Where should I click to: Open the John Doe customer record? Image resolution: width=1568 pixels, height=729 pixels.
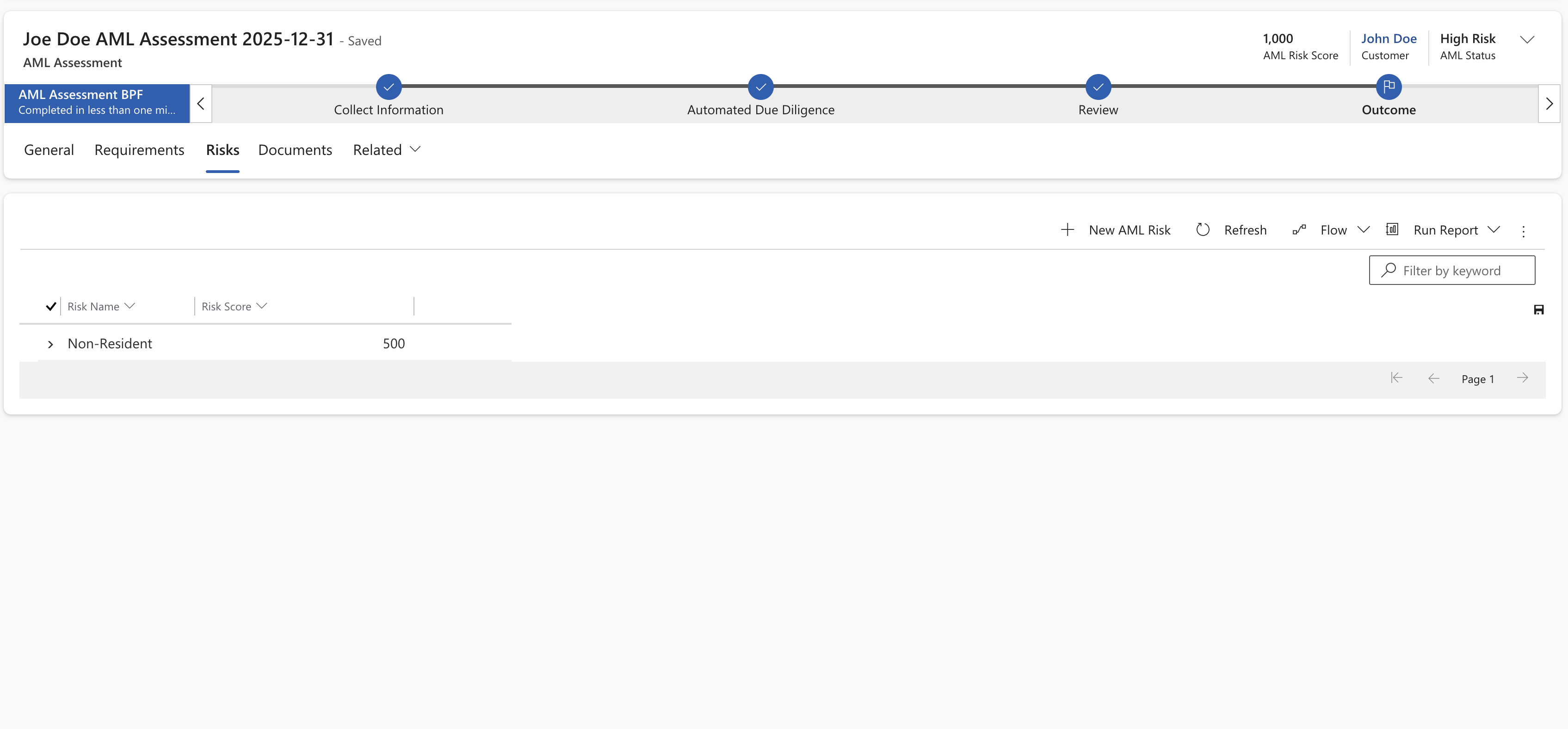click(1389, 38)
